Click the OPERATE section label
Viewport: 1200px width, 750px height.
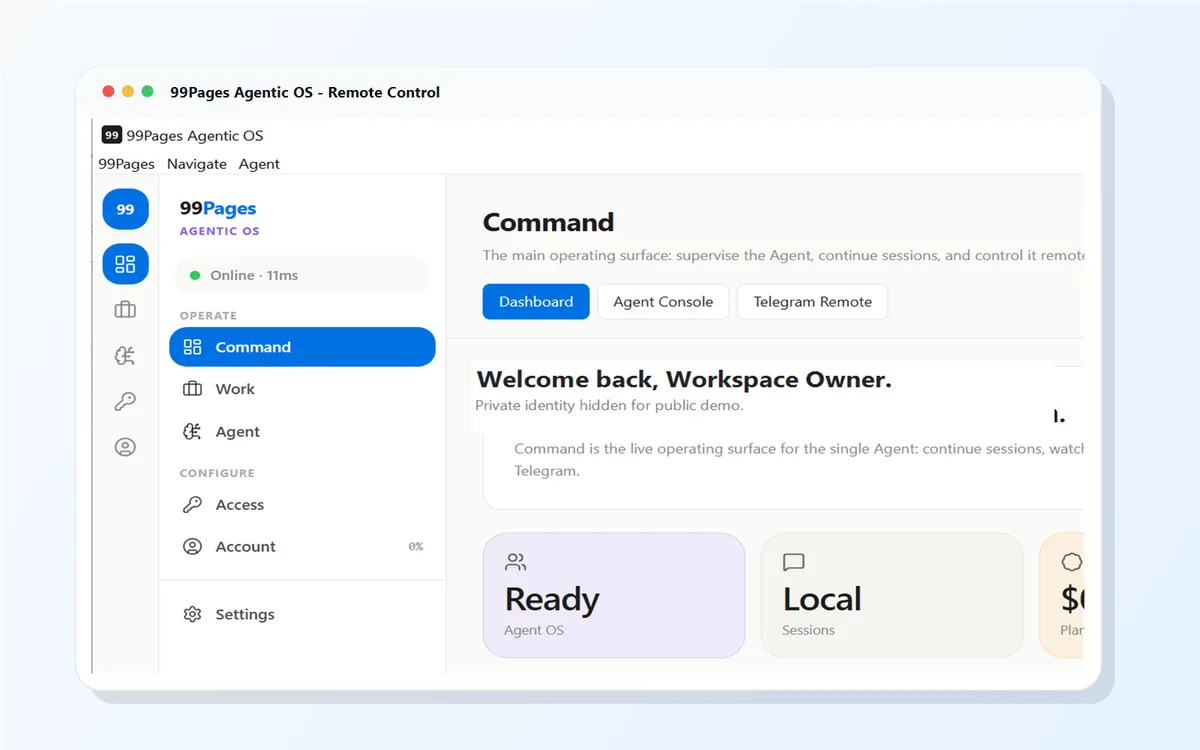coord(208,316)
